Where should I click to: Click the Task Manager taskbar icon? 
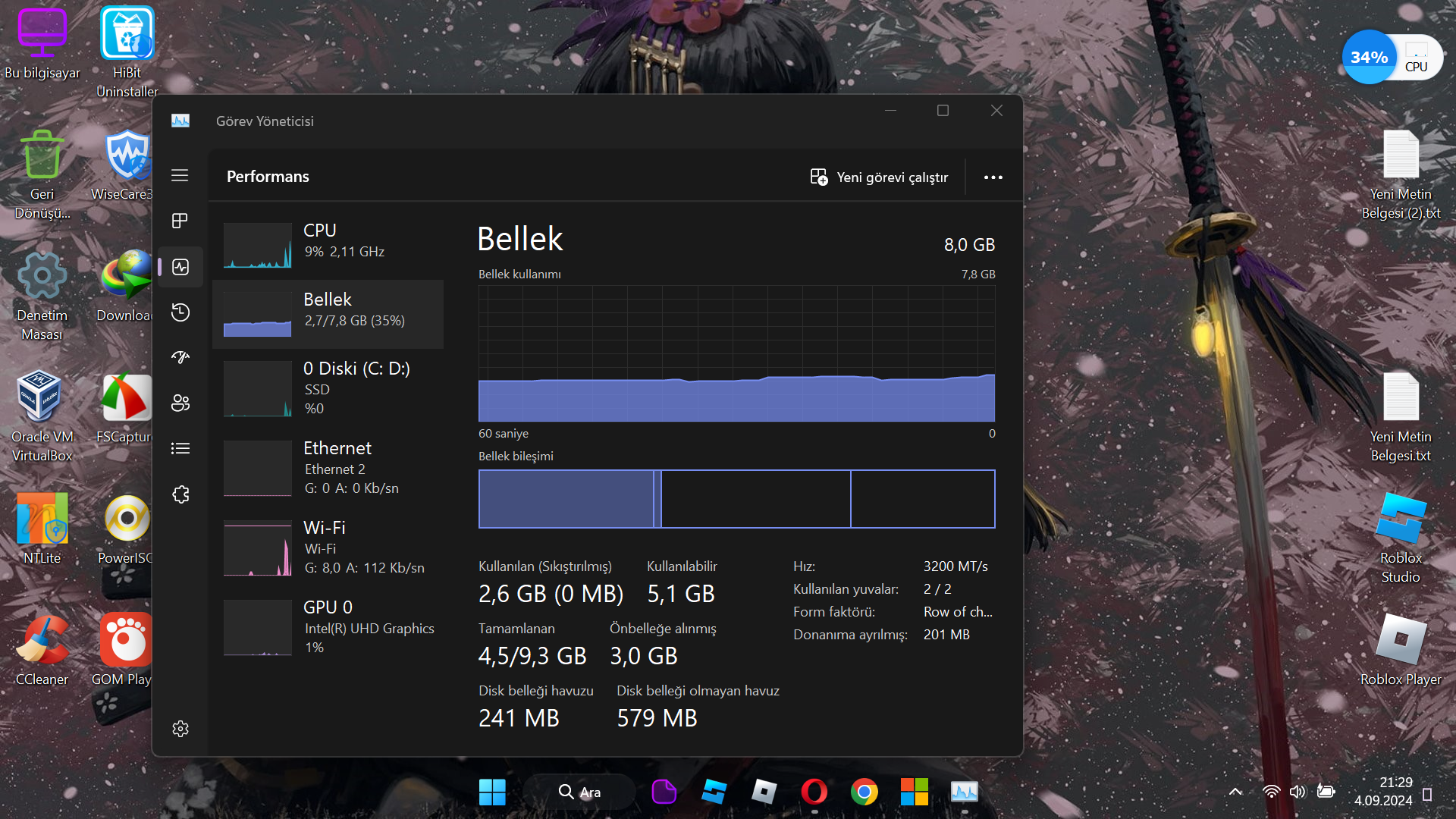[965, 792]
